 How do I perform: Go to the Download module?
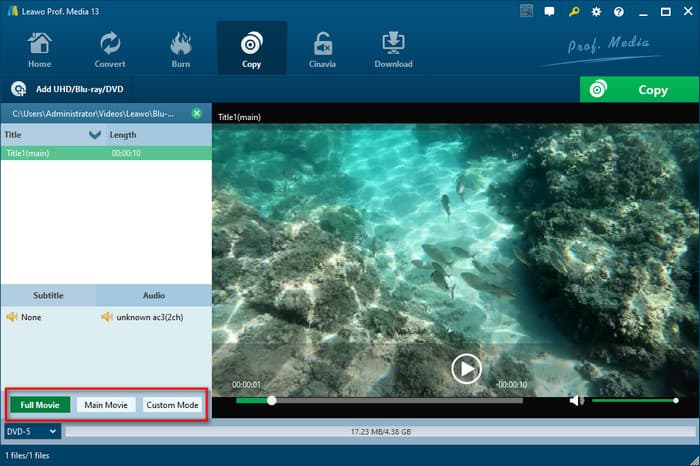tap(393, 50)
